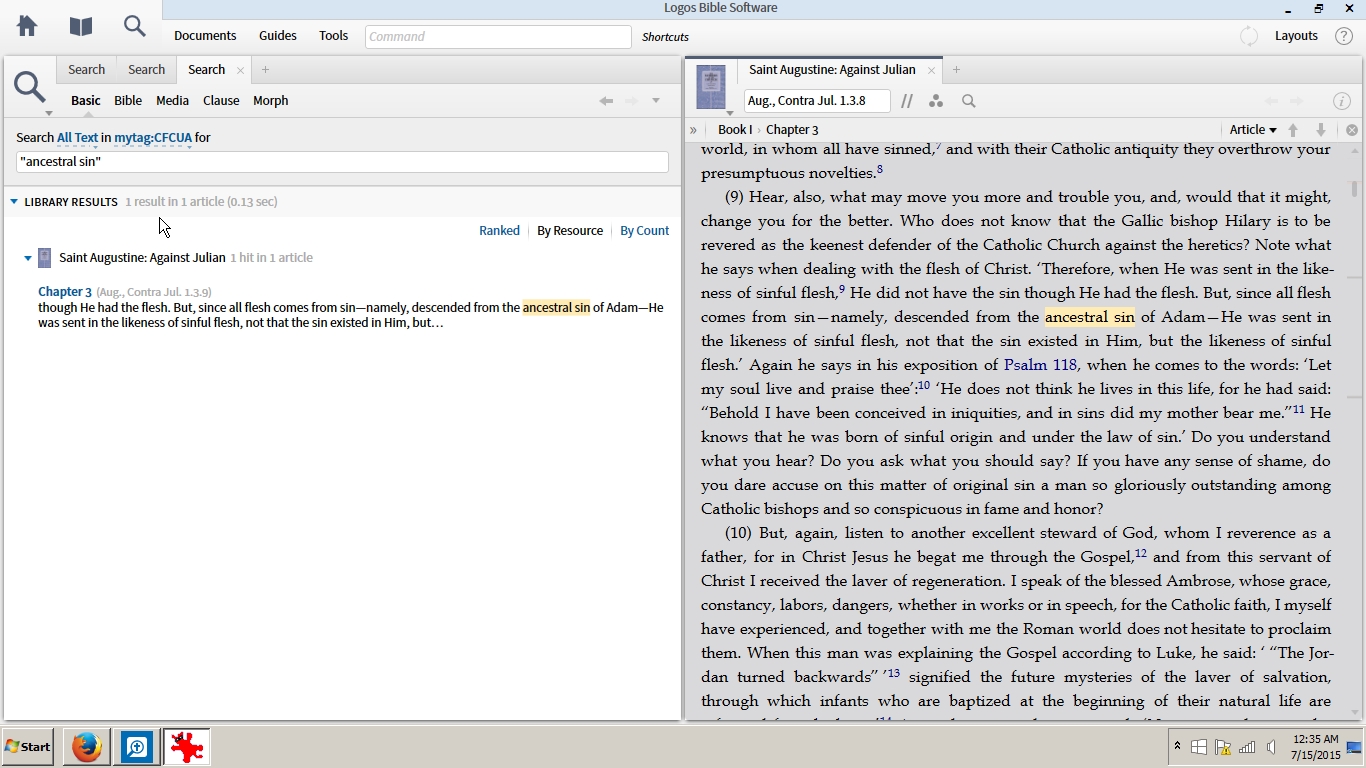Open the search panel menu arrow under magnifier
The height and width of the screenshot is (768, 1366).
[x=48, y=113]
